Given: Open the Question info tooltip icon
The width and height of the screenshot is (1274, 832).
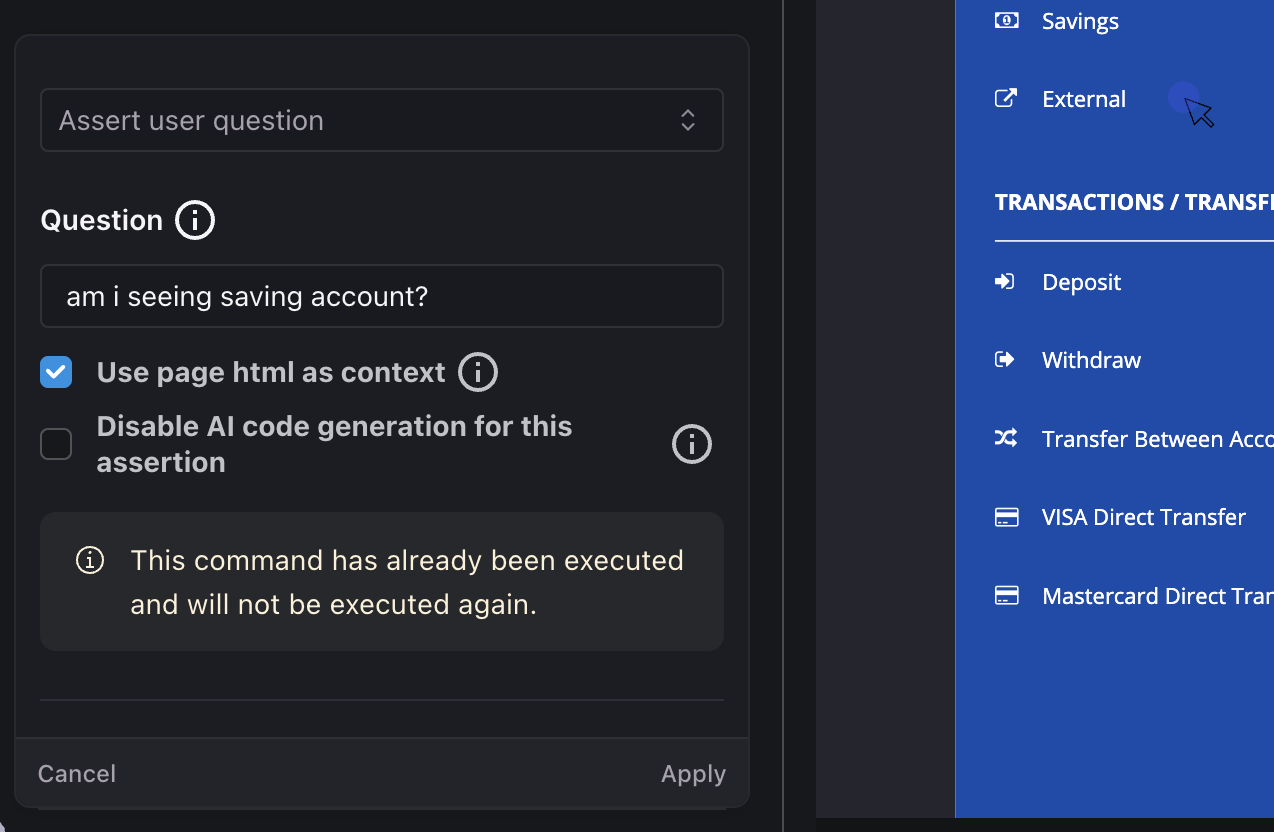Looking at the screenshot, I should (x=195, y=220).
